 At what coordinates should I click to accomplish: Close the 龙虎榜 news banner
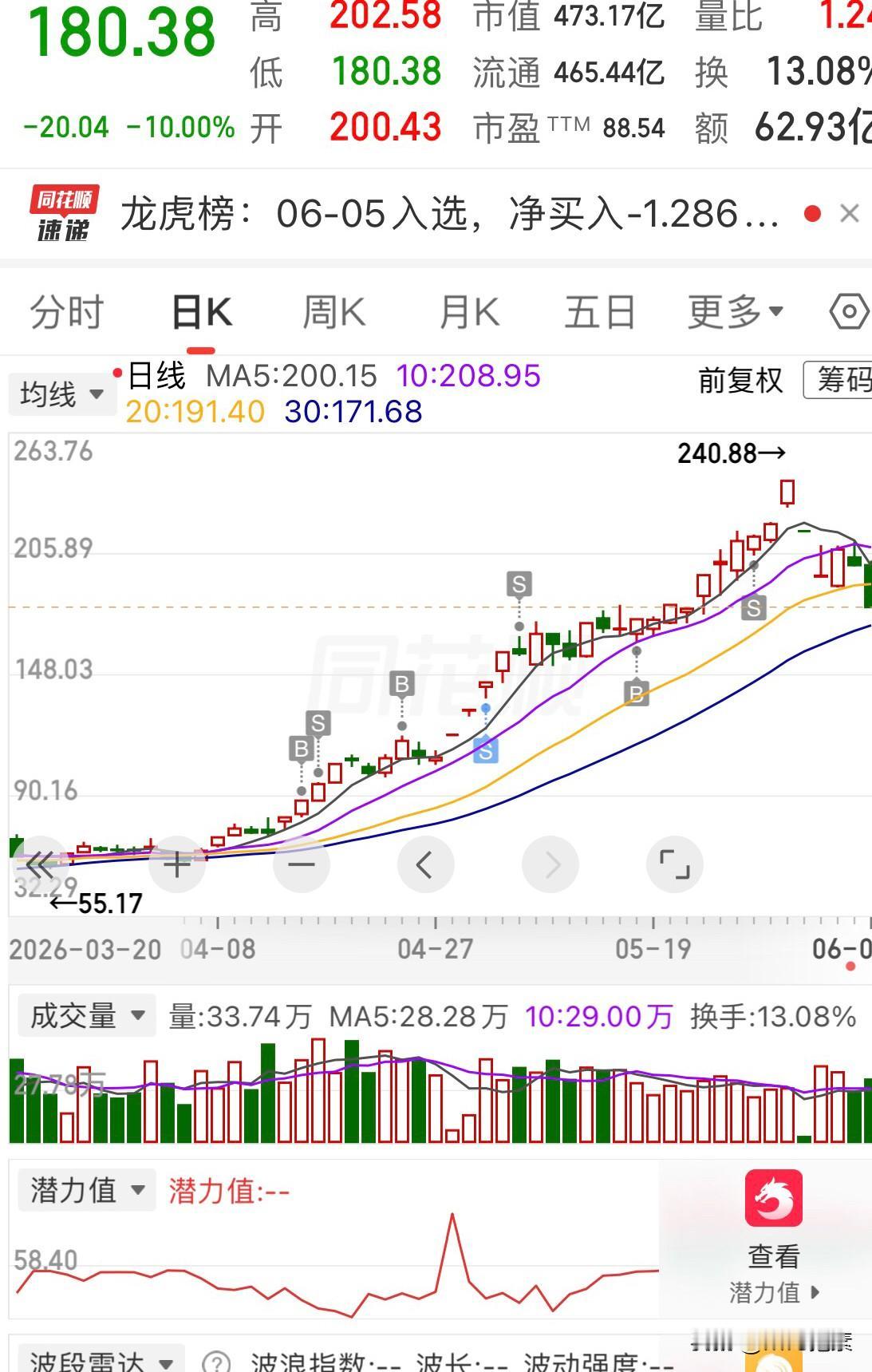[850, 213]
